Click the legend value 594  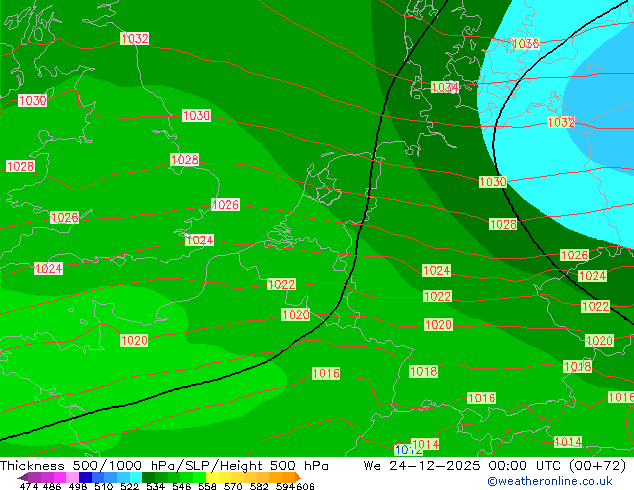285,486
